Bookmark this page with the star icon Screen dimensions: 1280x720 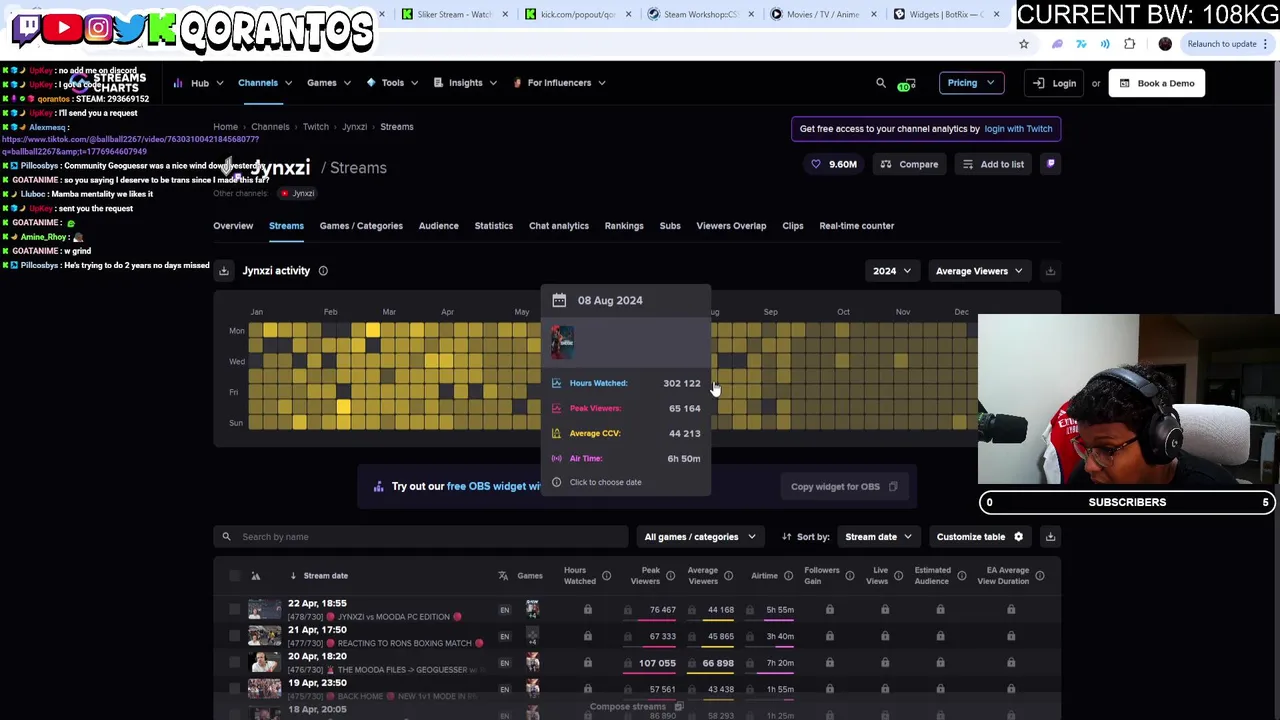pos(1024,44)
